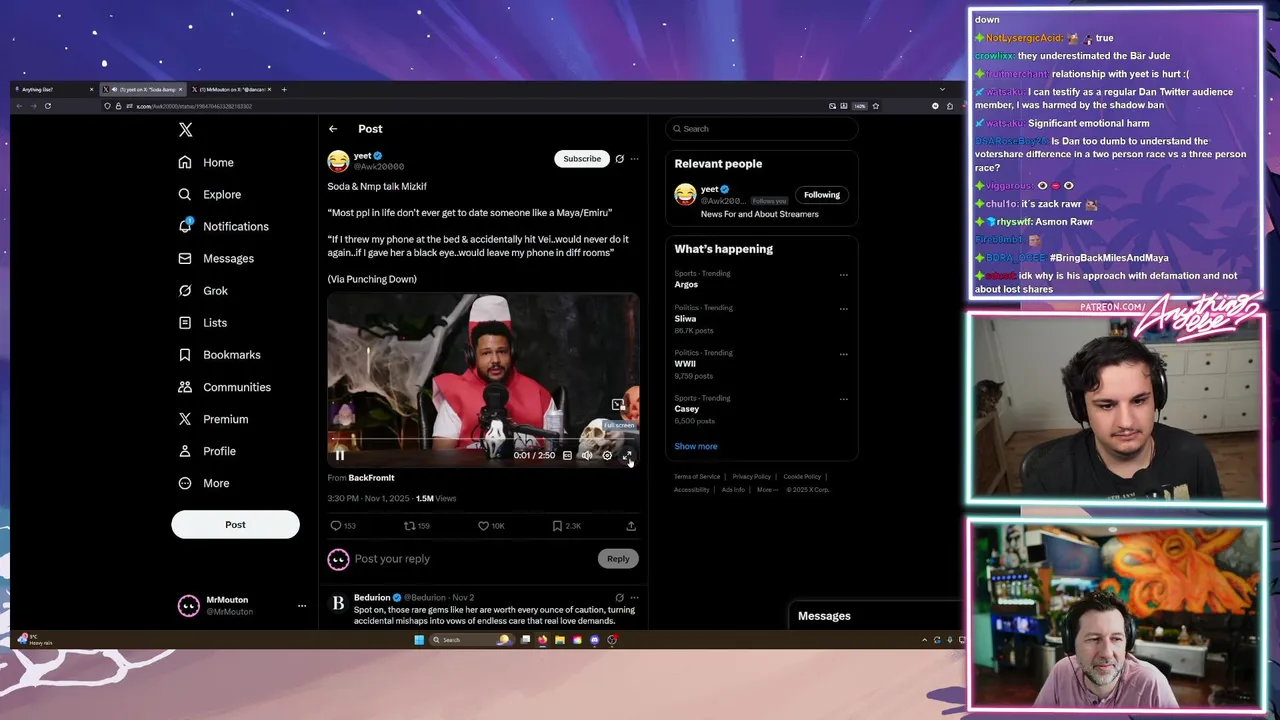Click the video full screen icon
This screenshot has width=1280, height=720.
pos(627,455)
